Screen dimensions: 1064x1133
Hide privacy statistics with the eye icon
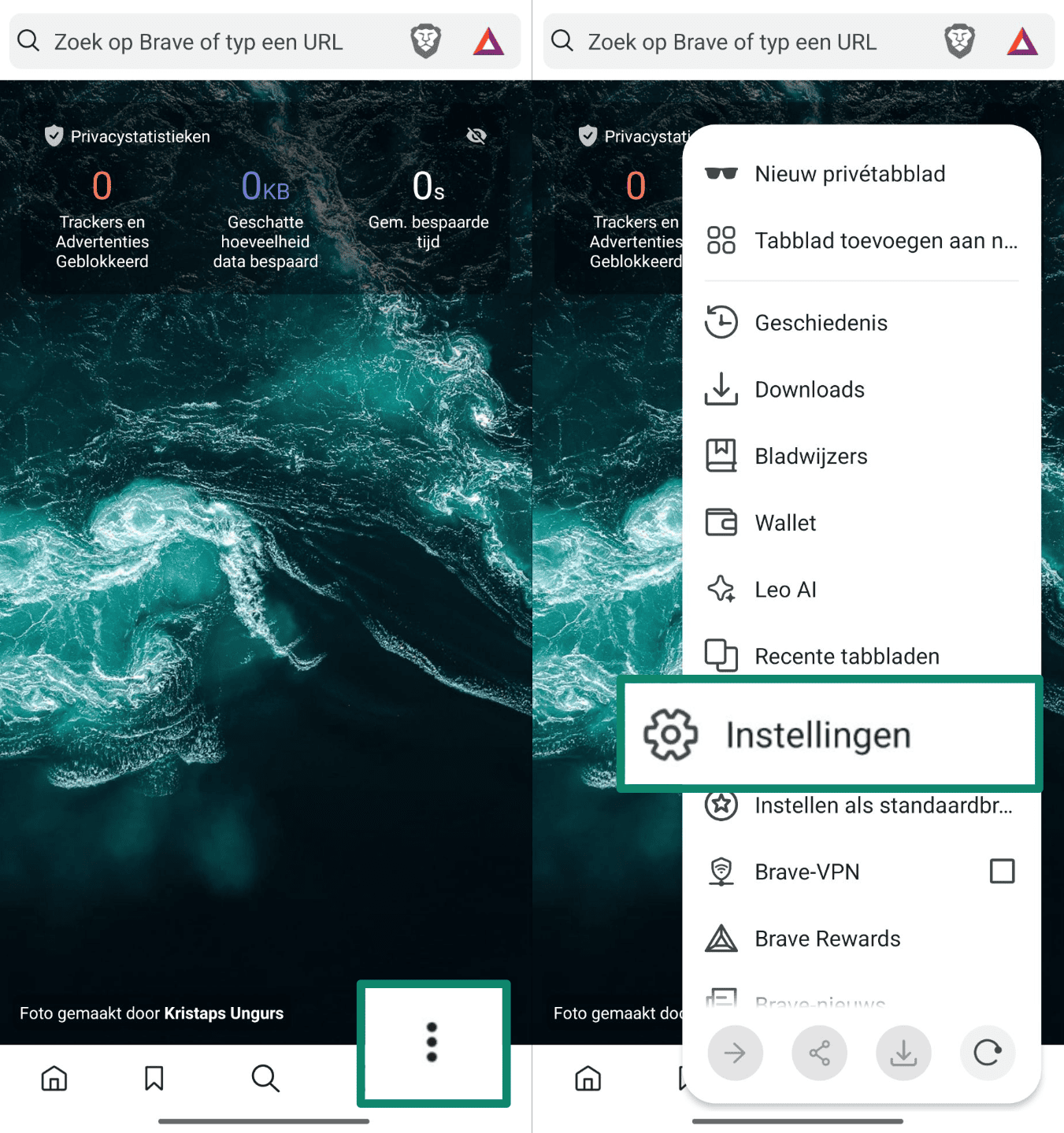(x=476, y=136)
